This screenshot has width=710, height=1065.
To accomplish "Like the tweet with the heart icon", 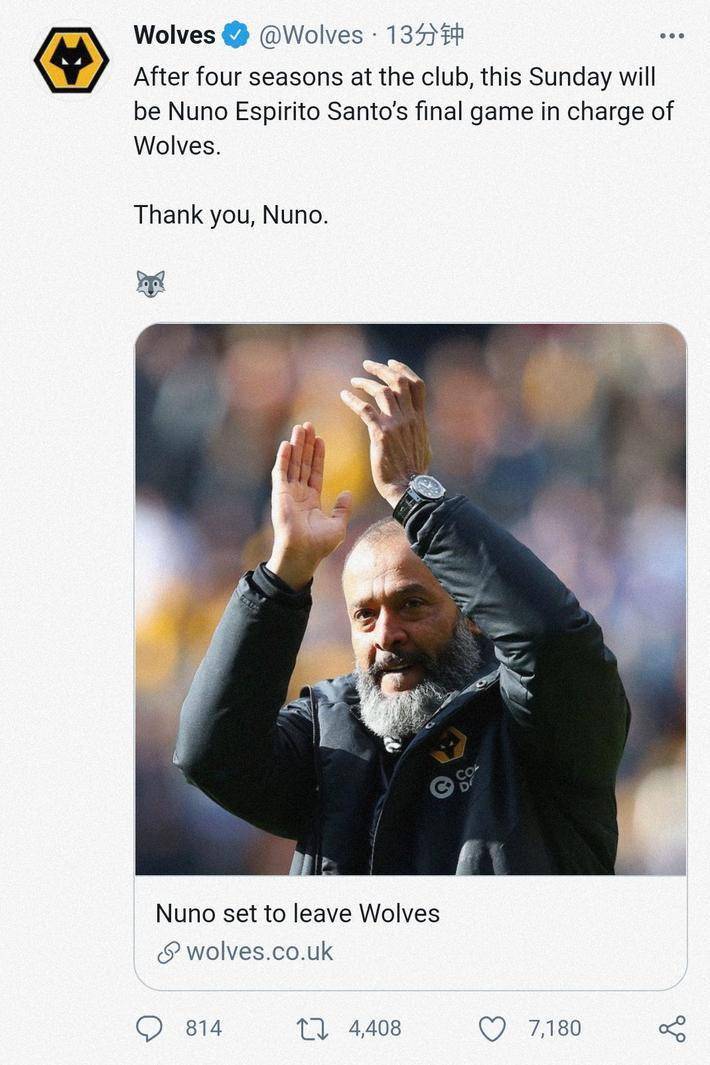I will (493, 1029).
